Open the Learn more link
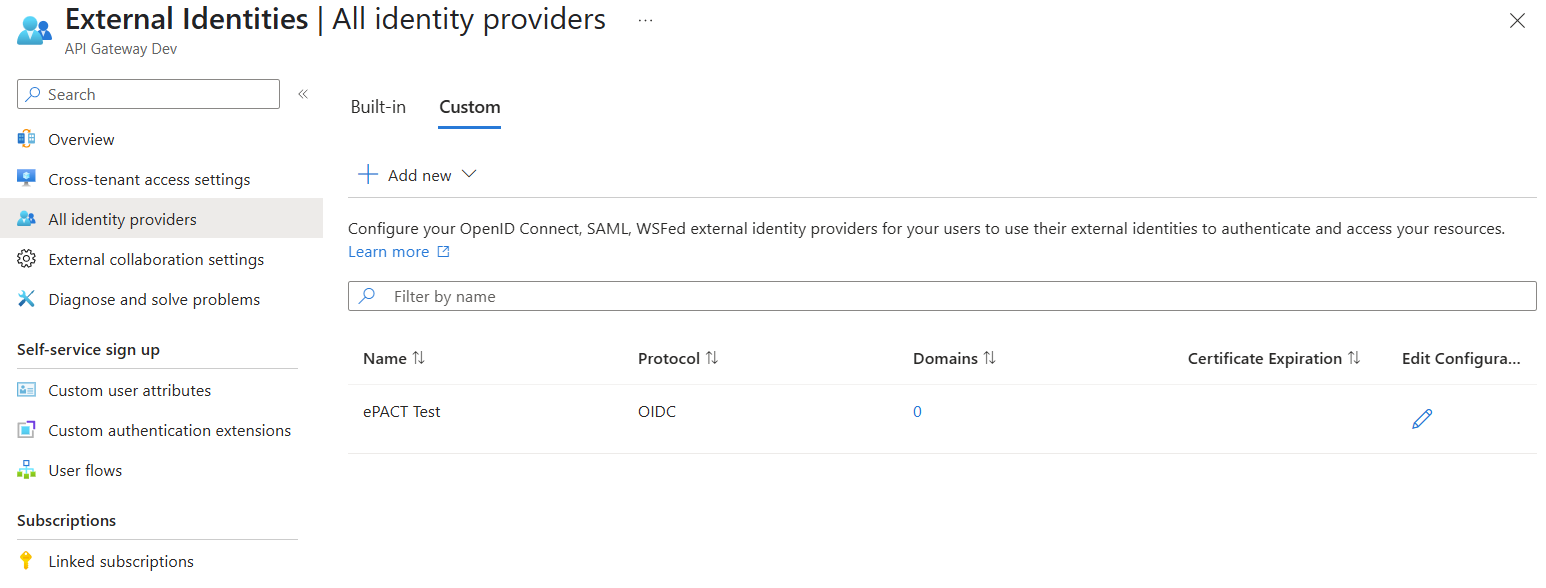The image size is (1546, 588). (x=389, y=251)
